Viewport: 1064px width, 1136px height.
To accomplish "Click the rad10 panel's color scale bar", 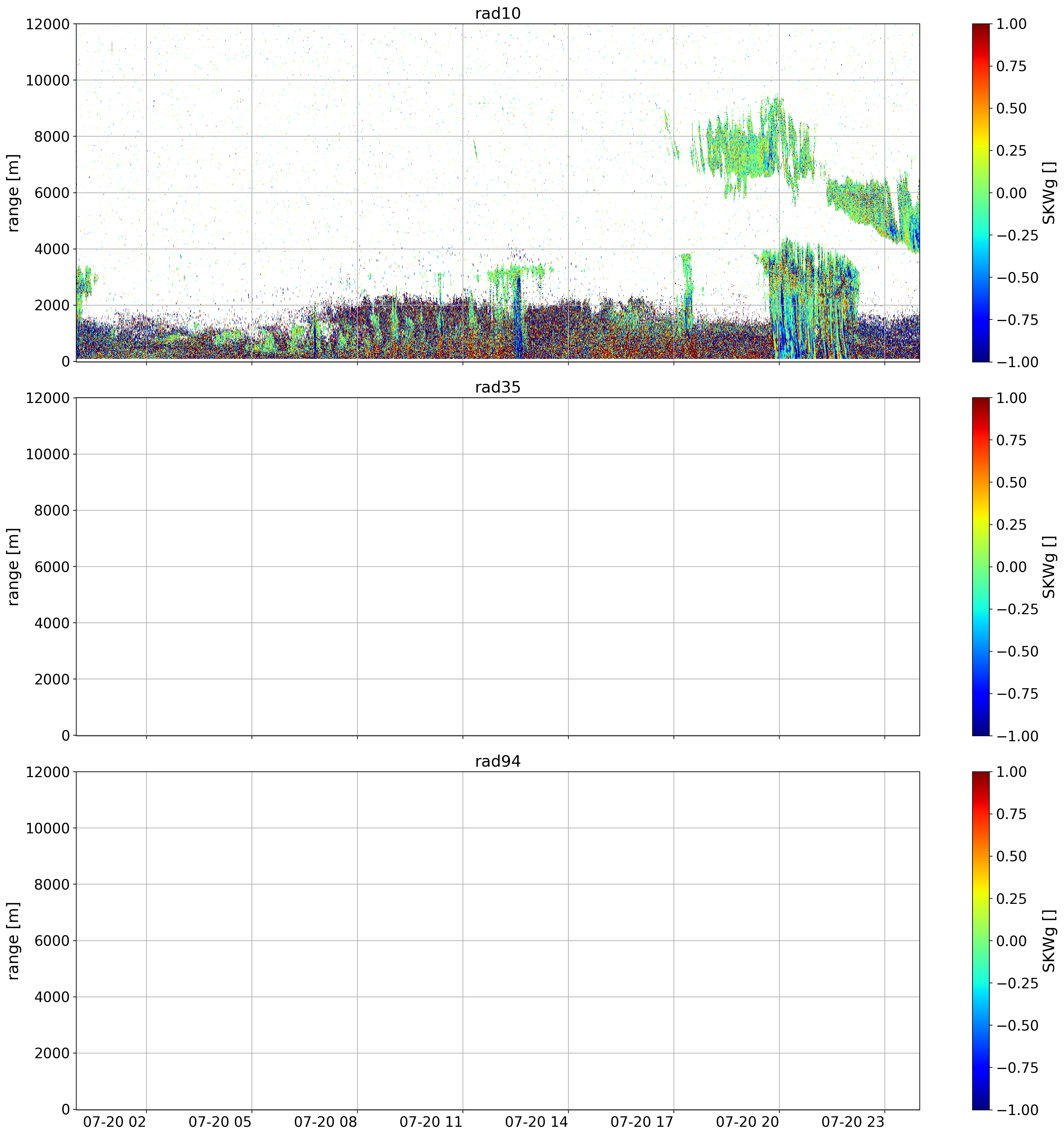I will [x=980, y=192].
